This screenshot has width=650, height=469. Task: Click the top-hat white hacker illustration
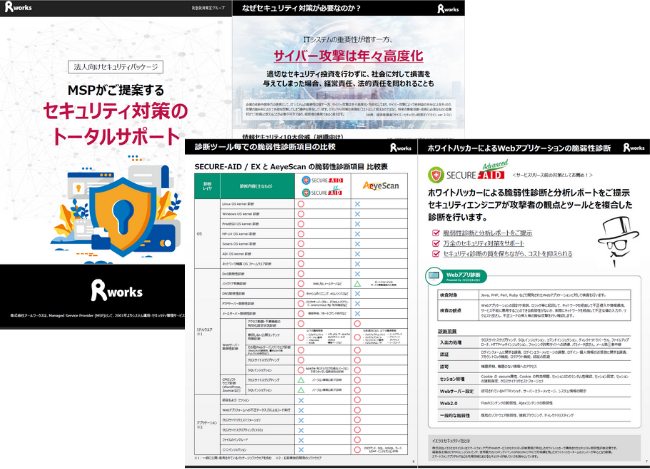[x=616, y=241]
